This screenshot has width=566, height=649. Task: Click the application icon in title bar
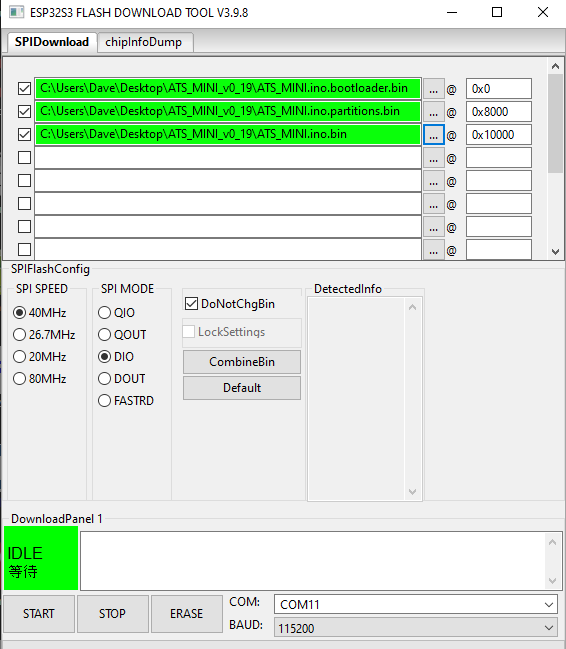coord(16,12)
